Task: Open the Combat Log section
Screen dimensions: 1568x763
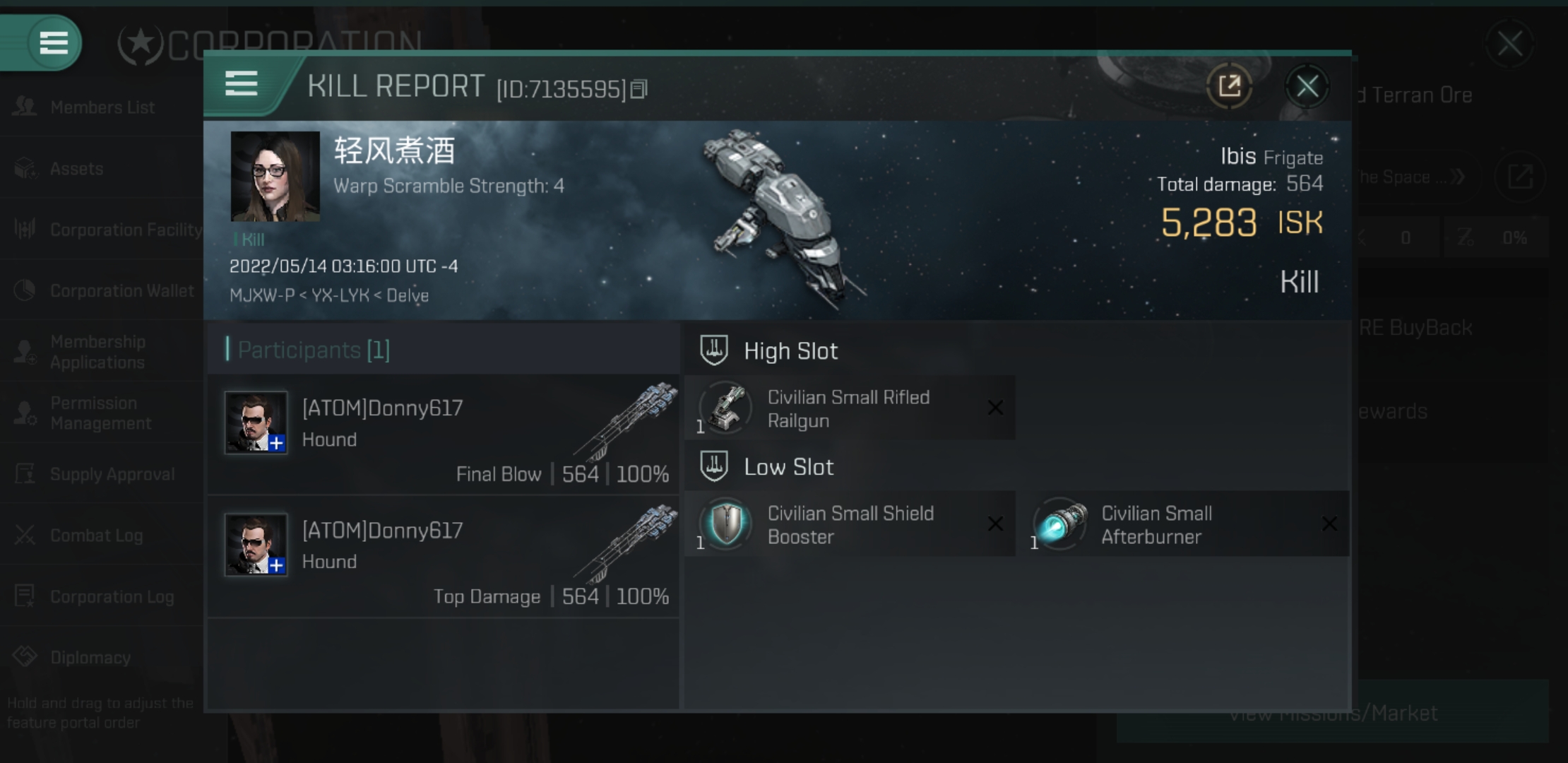Action: click(x=95, y=535)
